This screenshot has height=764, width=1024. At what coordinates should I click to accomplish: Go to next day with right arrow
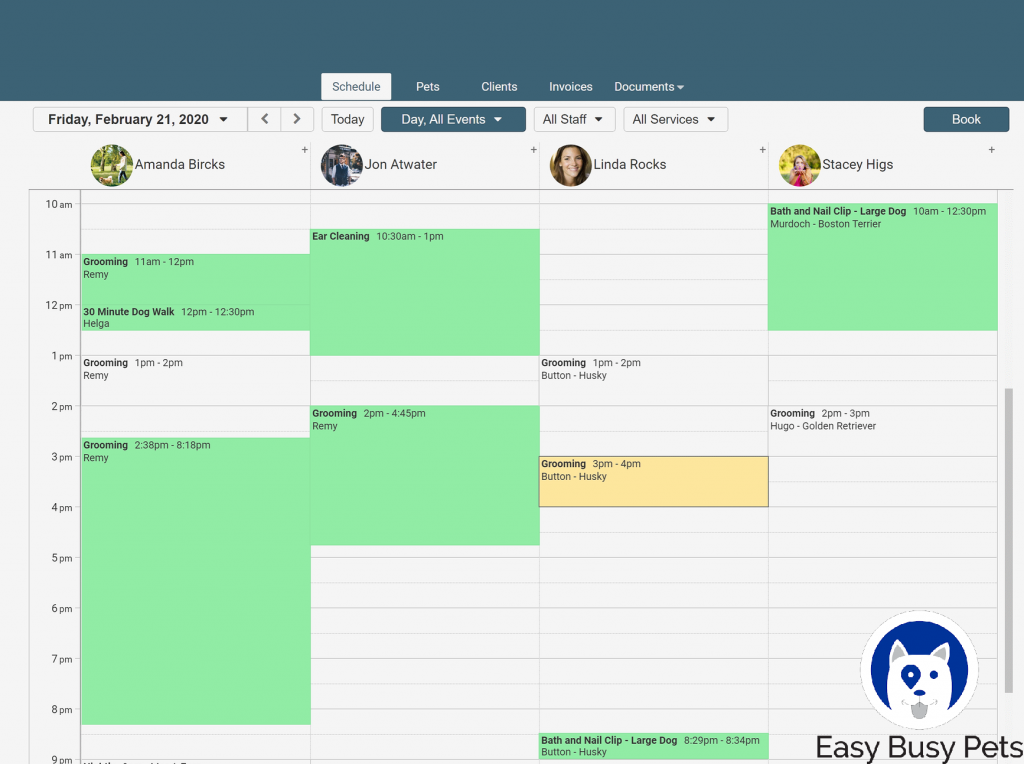(x=297, y=119)
